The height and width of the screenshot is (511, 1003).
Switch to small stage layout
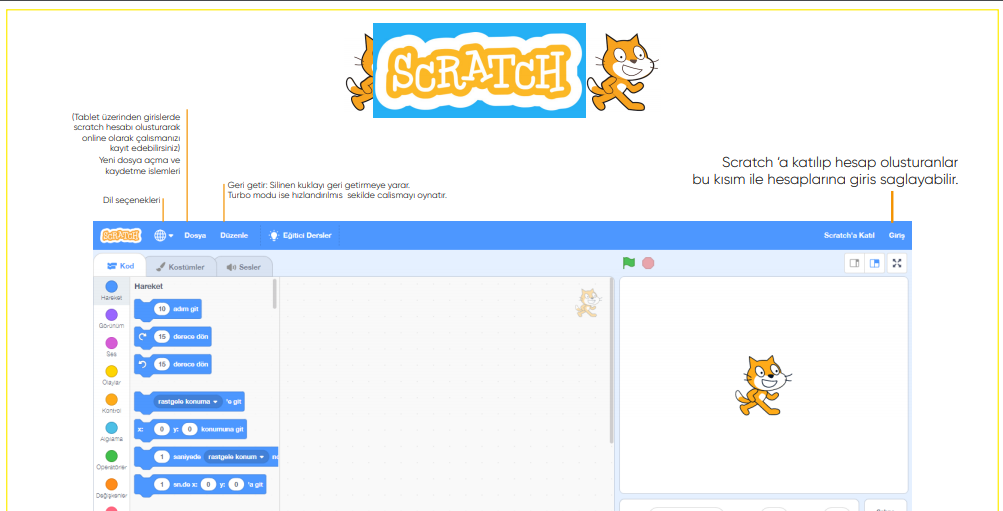(x=854, y=263)
